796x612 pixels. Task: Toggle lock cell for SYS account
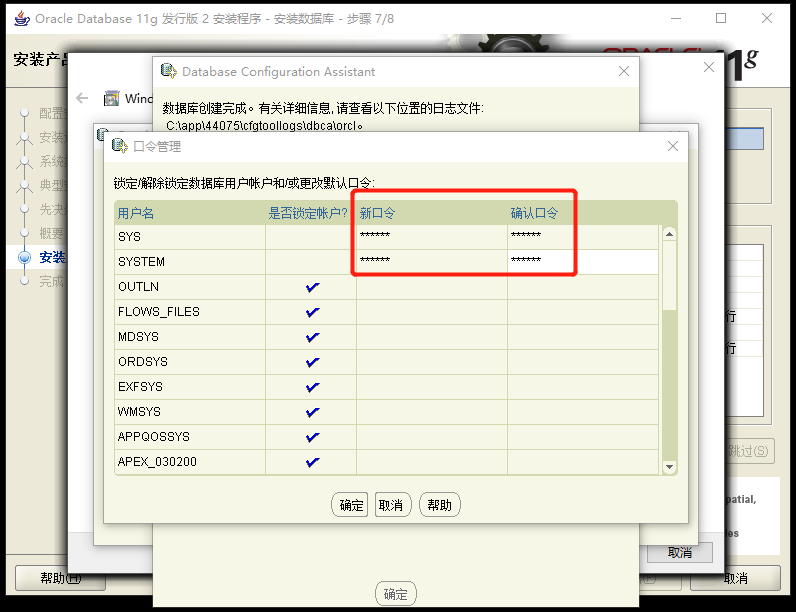point(311,237)
